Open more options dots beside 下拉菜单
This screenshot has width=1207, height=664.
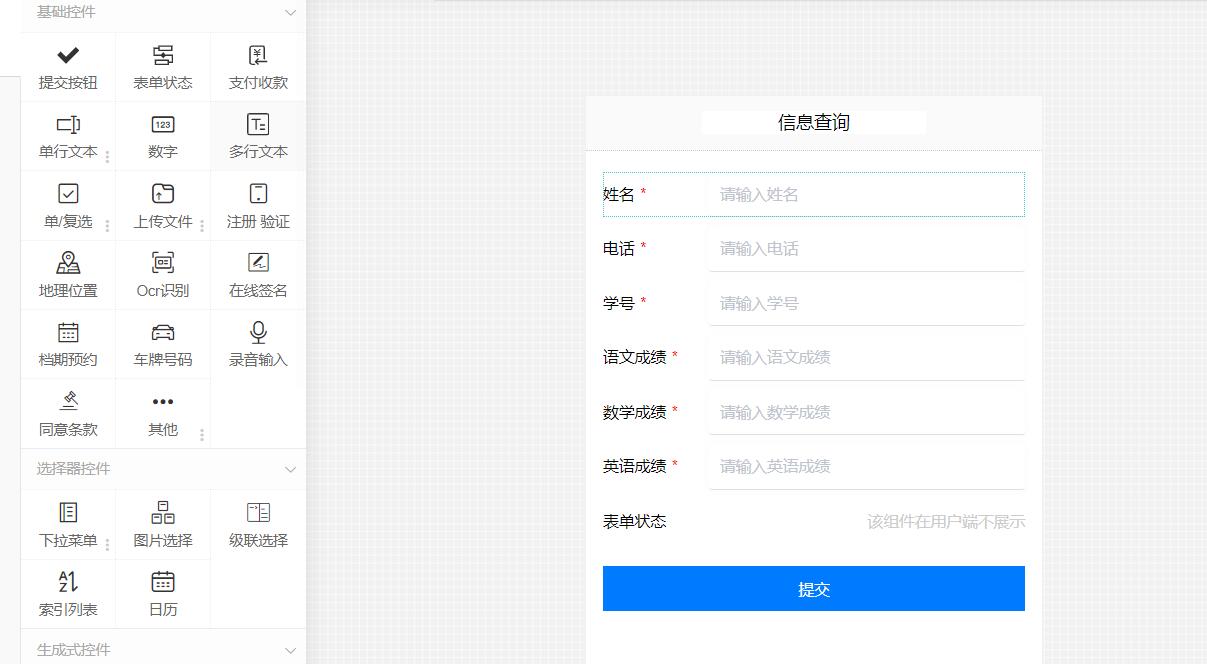(107, 545)
